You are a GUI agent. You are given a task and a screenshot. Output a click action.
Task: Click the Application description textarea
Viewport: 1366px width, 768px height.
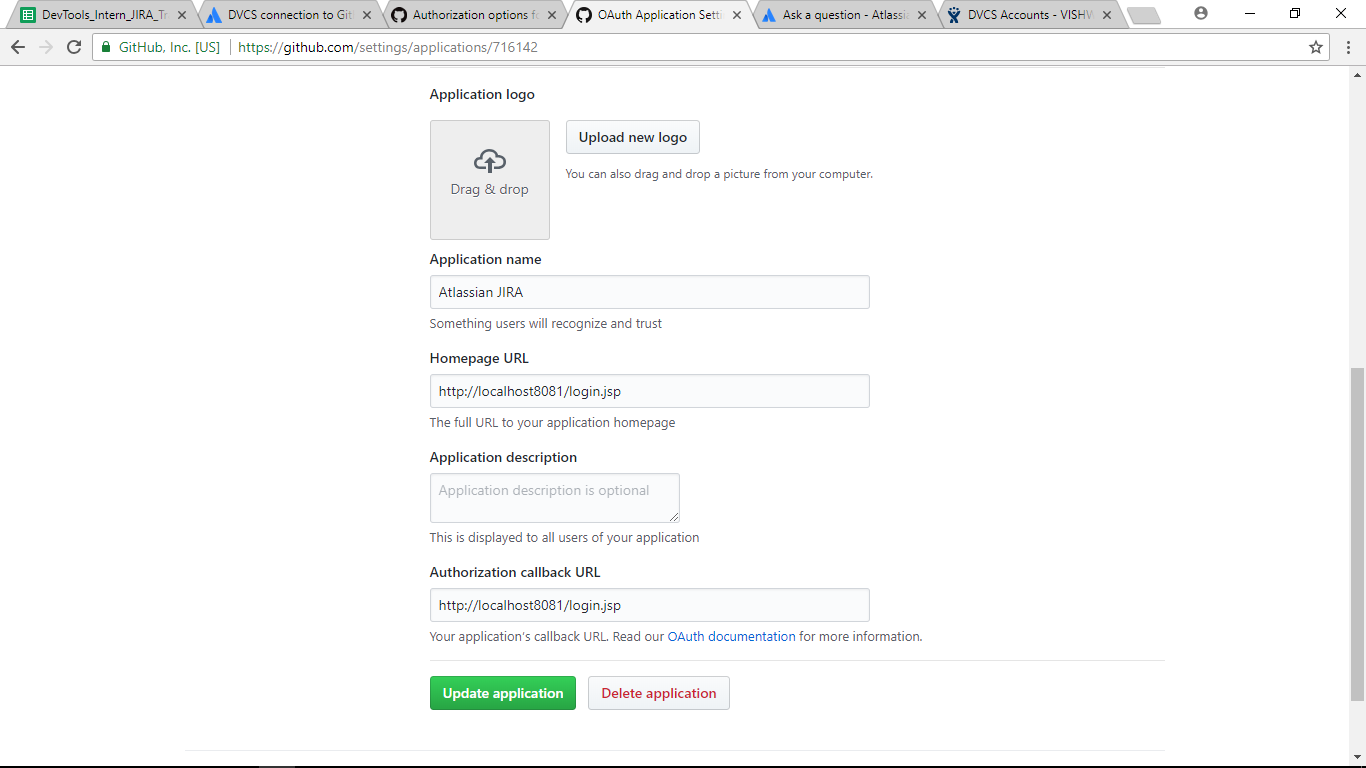point(555,498)
